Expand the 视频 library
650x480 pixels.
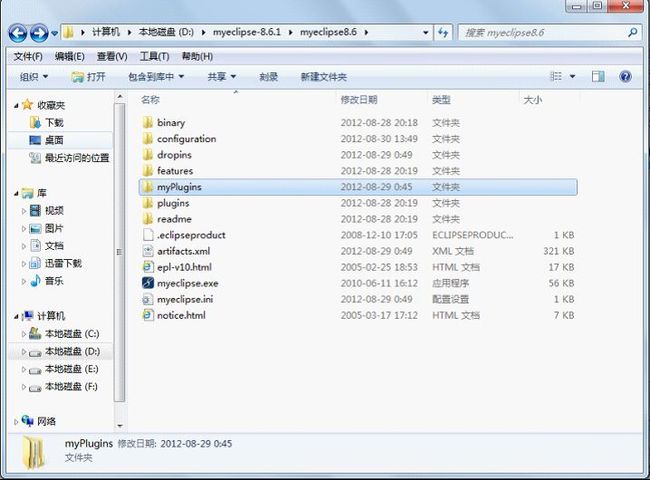coord(24,211)
